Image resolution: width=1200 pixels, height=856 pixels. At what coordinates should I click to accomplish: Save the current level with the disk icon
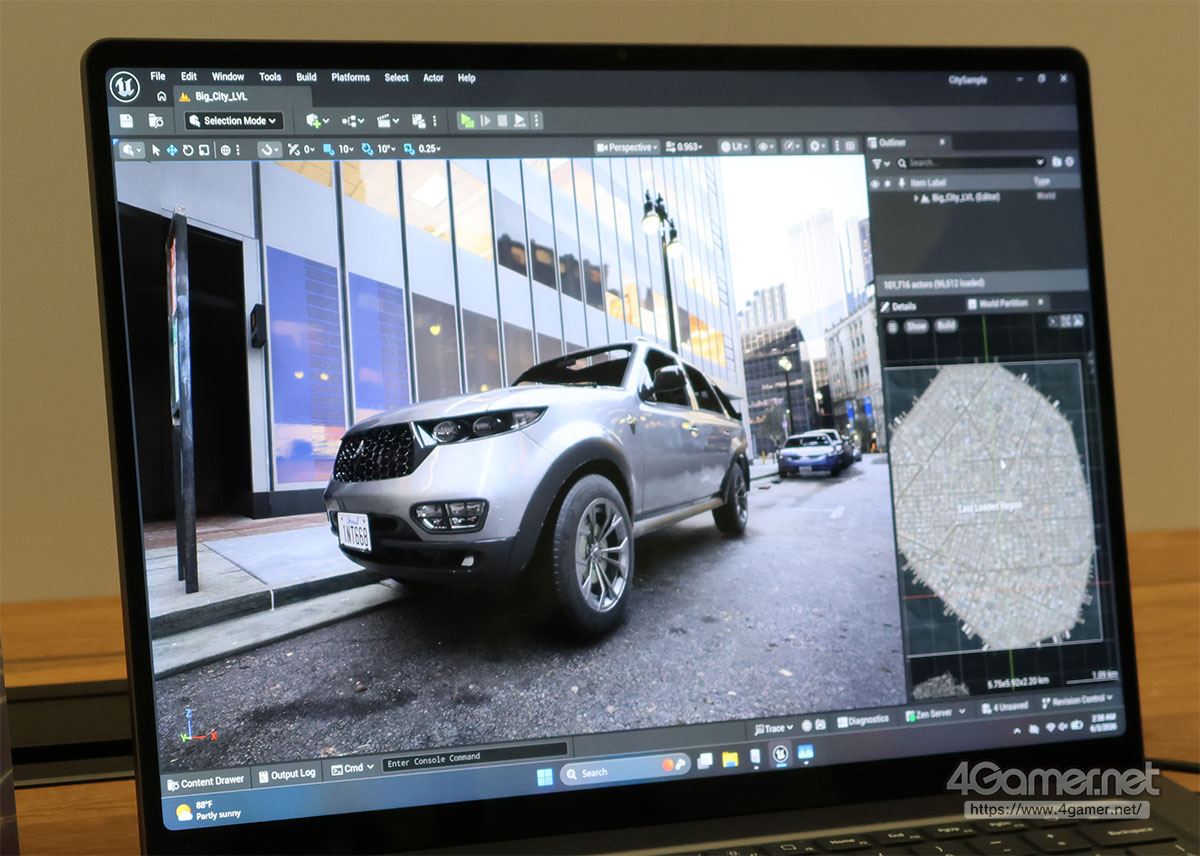[126, 120]
